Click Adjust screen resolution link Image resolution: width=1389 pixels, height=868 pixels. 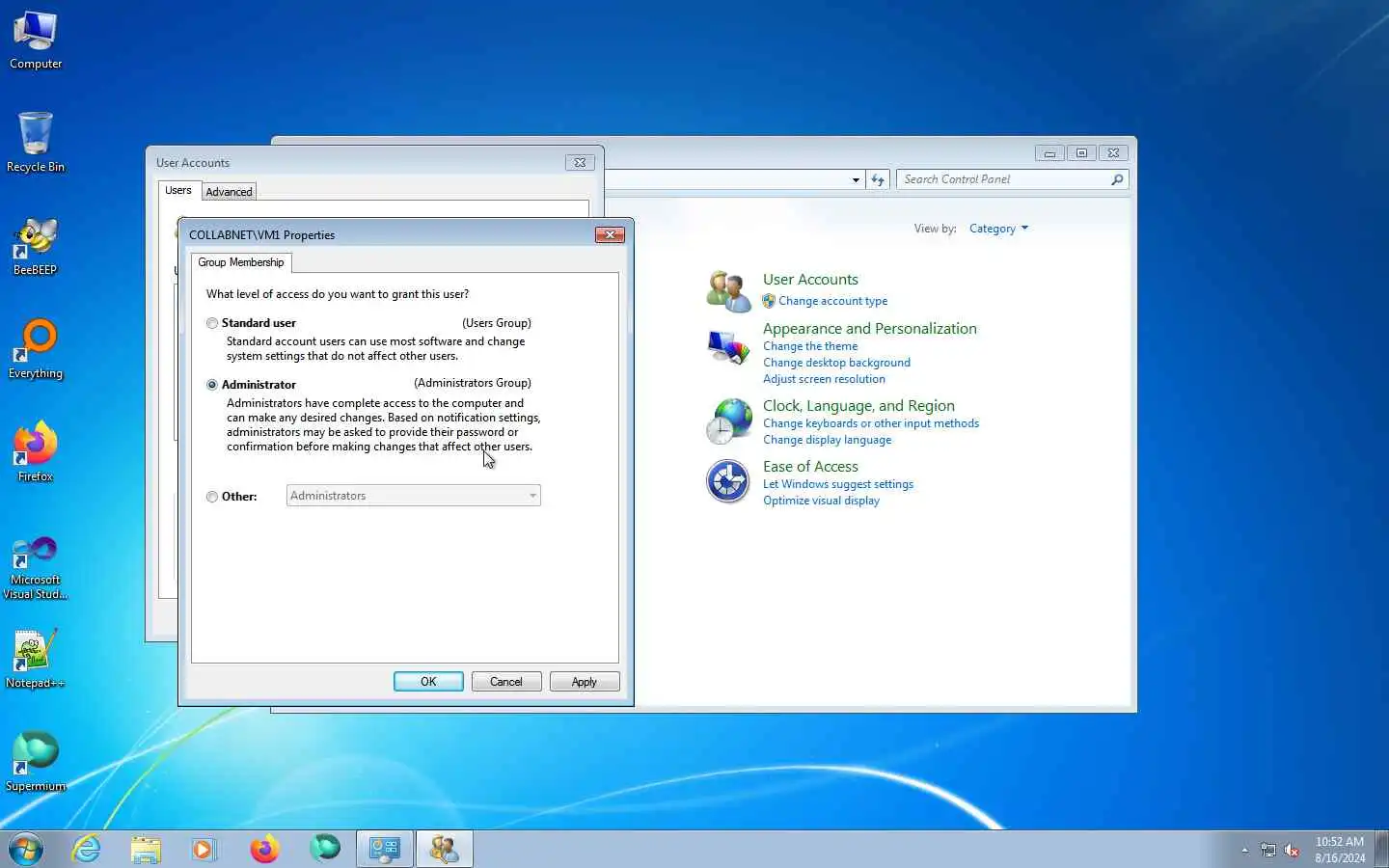point(824,379)
